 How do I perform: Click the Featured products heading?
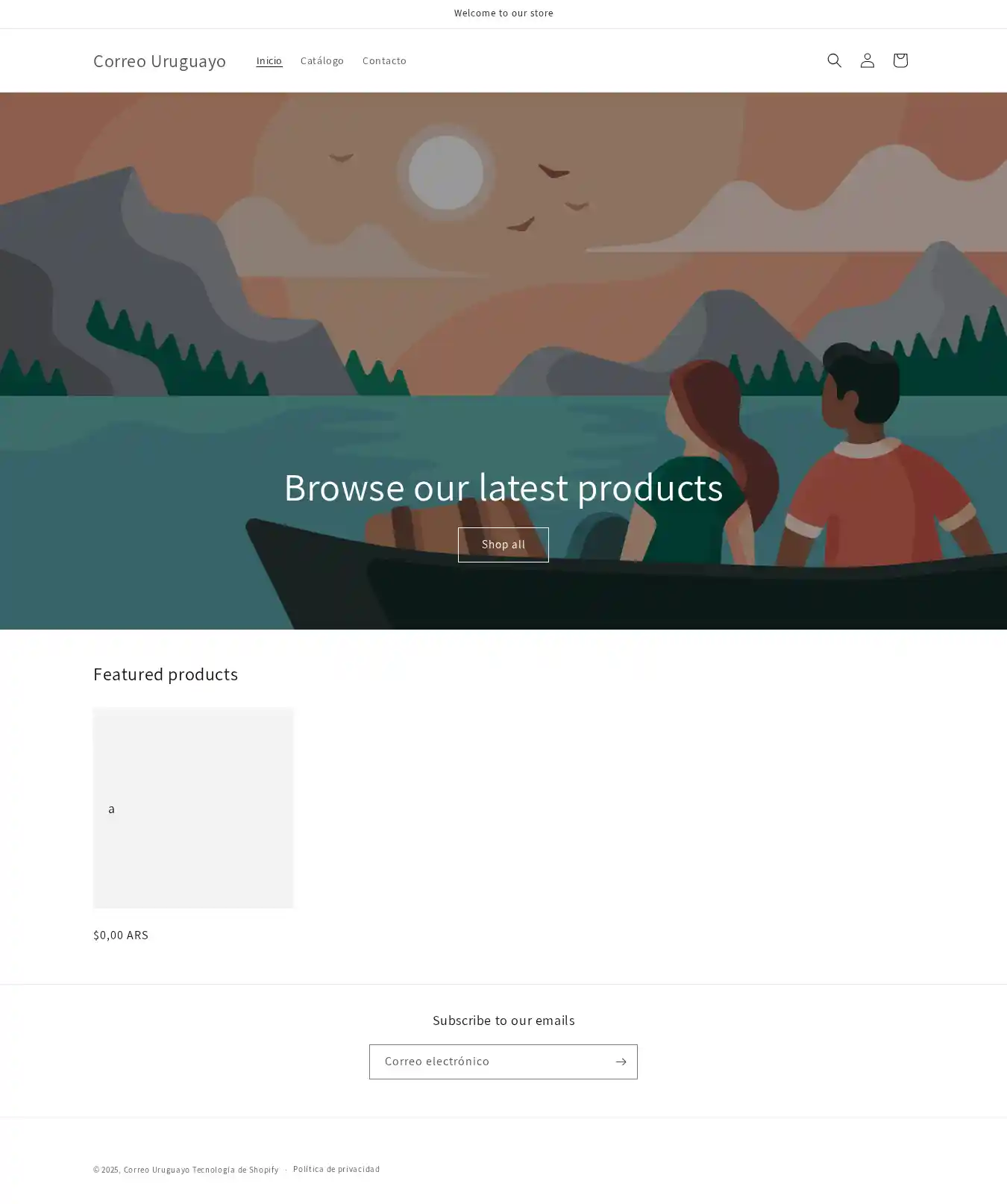point(166,674)
